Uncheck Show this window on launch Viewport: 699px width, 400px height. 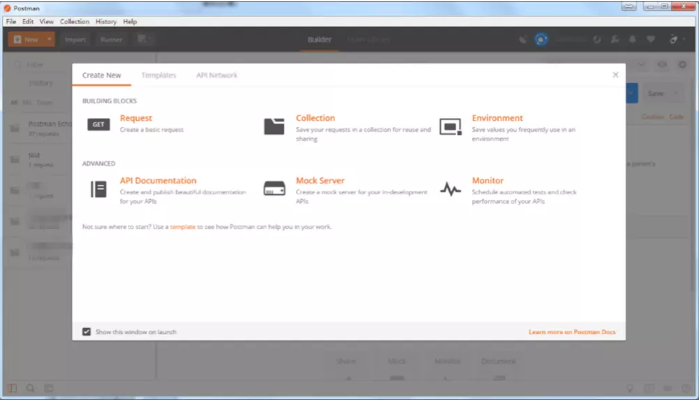coord(86,332)
